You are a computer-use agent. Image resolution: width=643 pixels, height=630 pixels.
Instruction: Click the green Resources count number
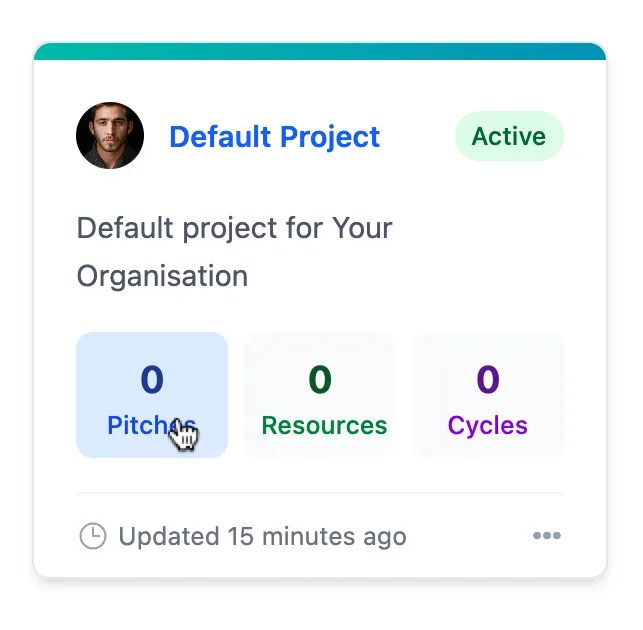[320, 379]
